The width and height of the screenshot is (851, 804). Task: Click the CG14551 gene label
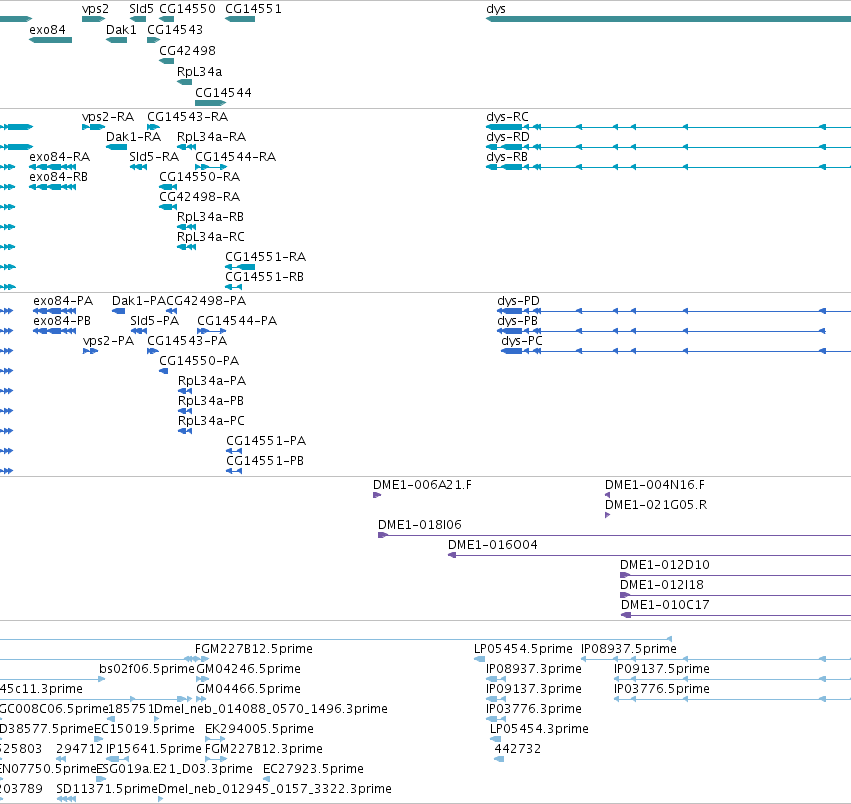click(x=253, y=9)
